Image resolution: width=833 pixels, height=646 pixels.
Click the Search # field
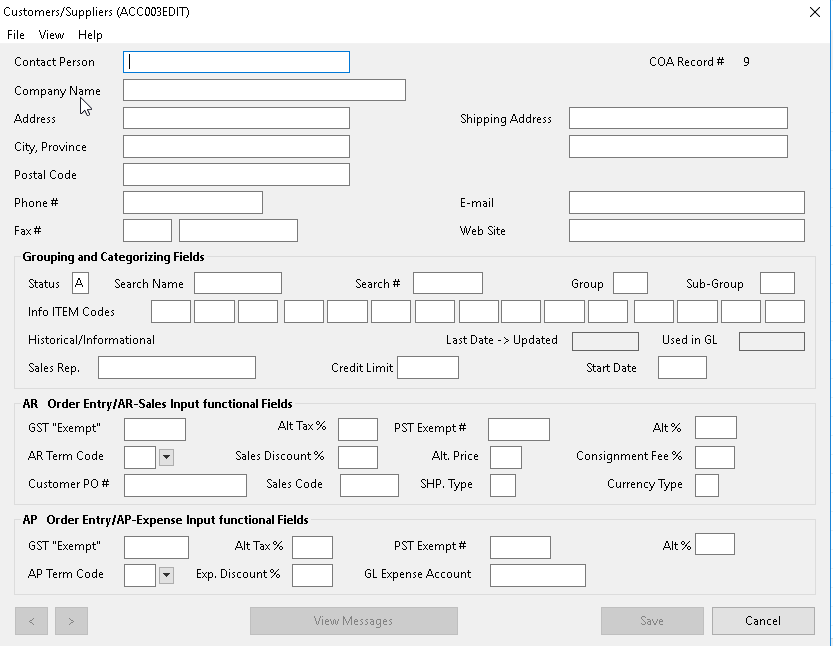pyautogui.click(x=448, y=283)
